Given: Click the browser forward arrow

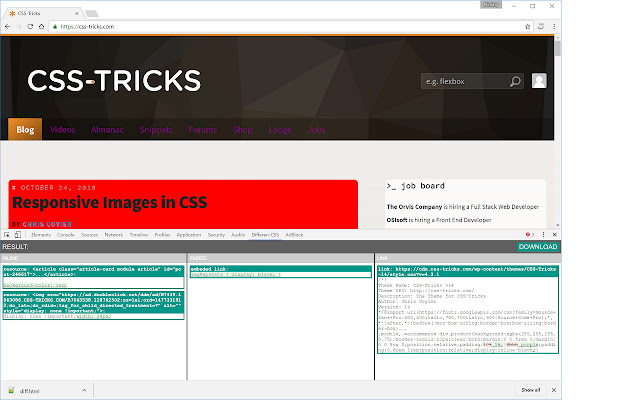Looking at the screenshot, I should pos(19,27).
